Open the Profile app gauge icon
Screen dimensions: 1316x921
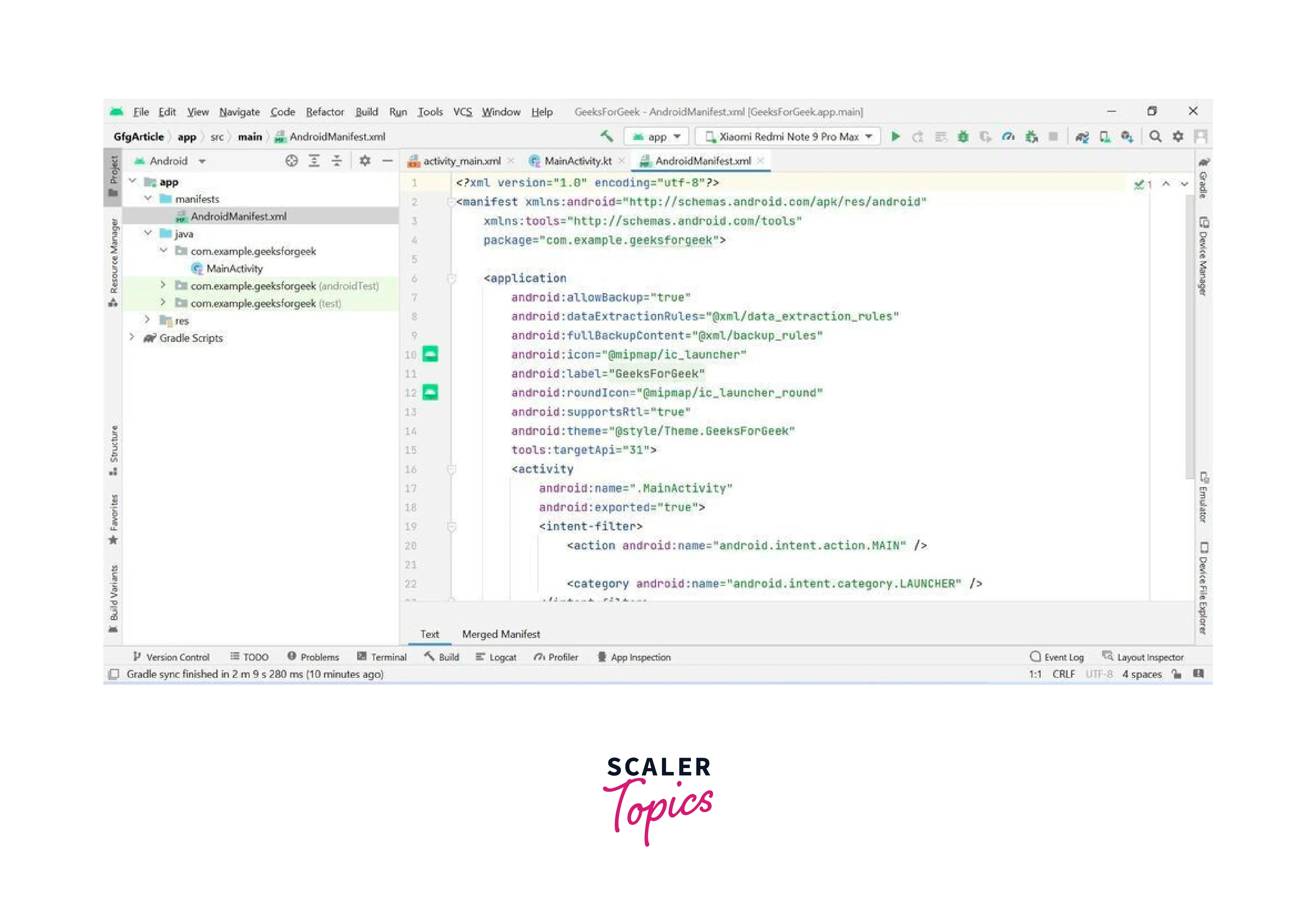1008,136
